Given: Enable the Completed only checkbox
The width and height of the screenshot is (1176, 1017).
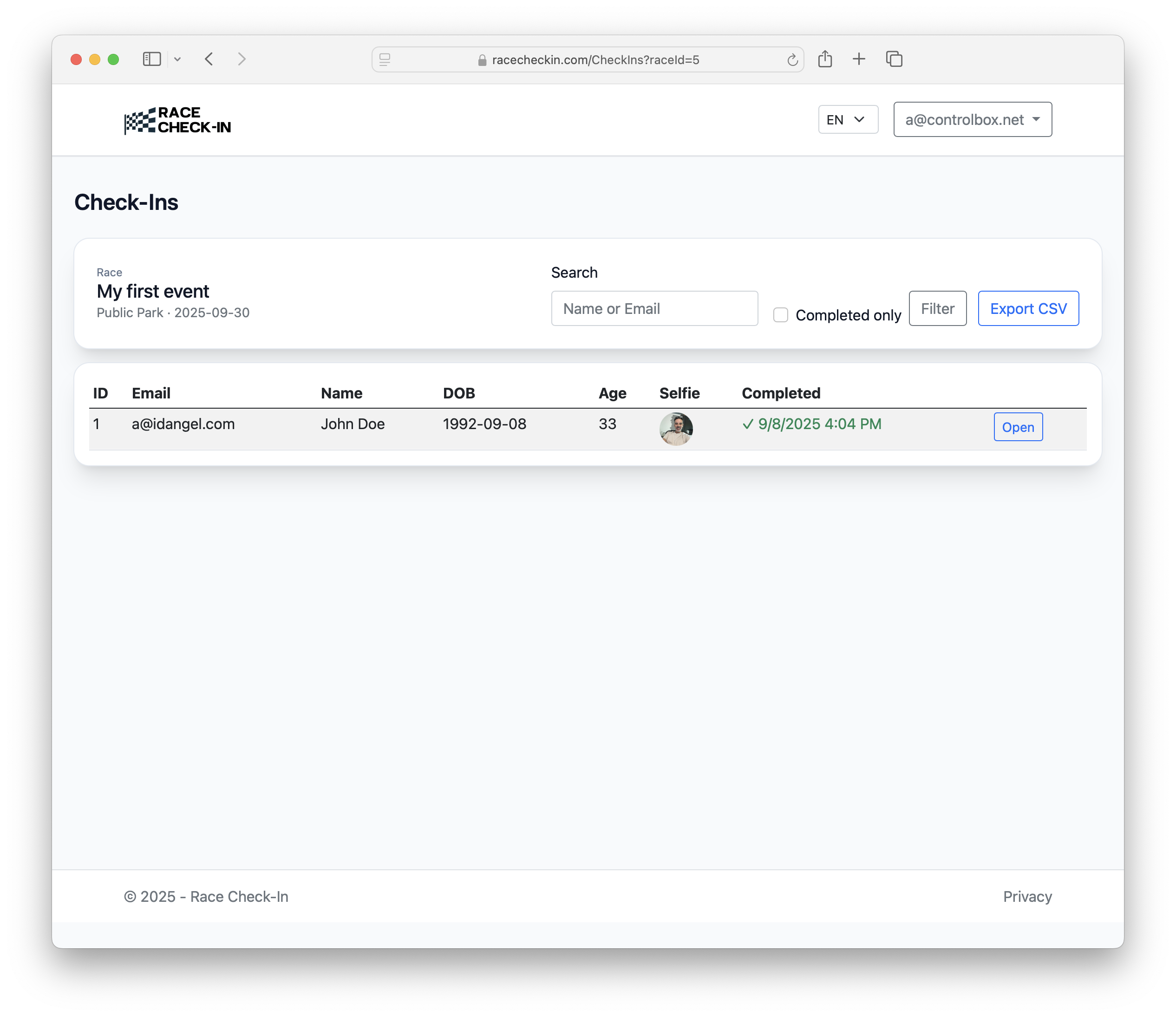Looking at the screenshot, I should (x=780, y=315).
